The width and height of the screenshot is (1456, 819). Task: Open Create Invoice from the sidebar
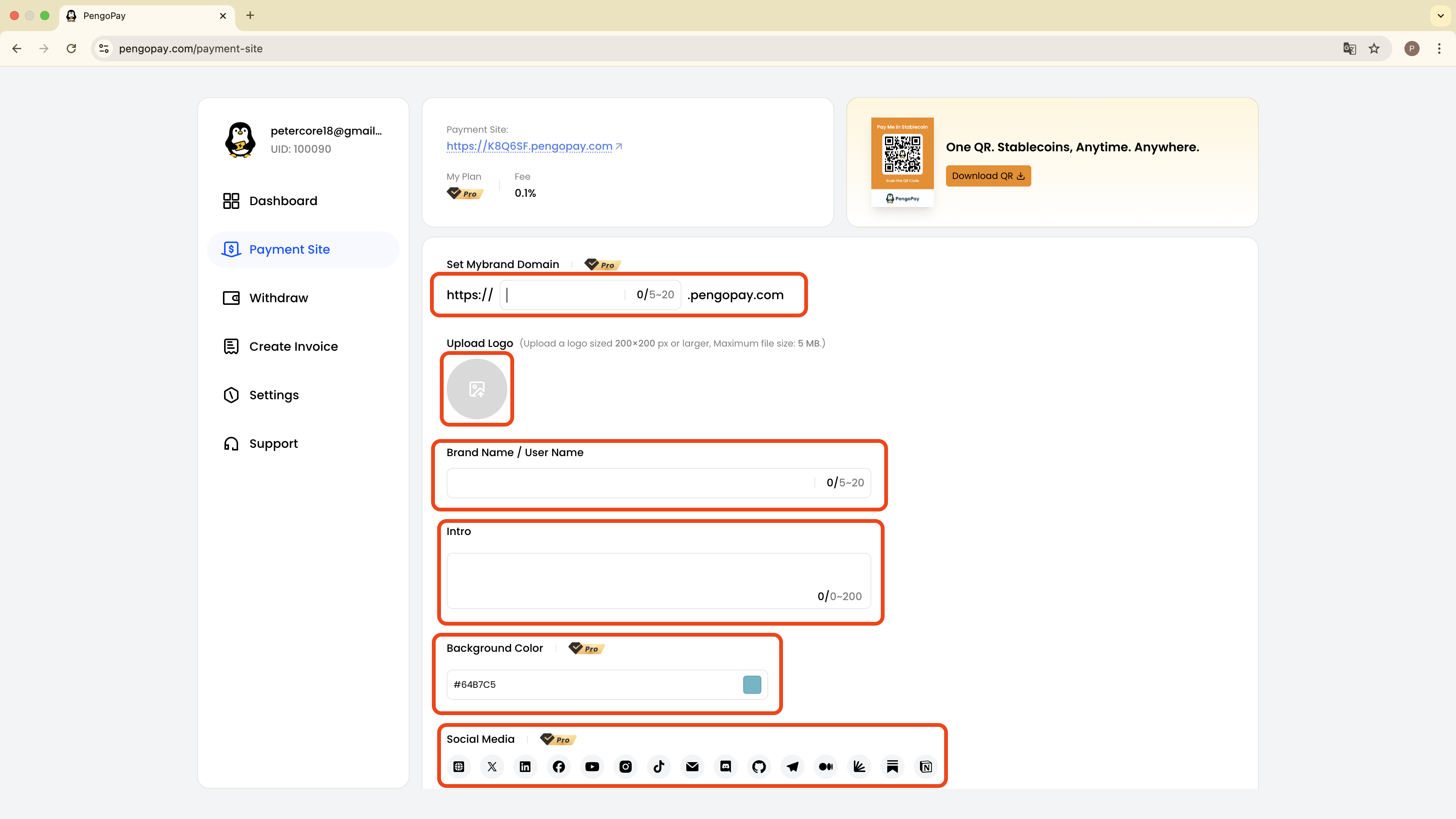click(x=293, y=347)
